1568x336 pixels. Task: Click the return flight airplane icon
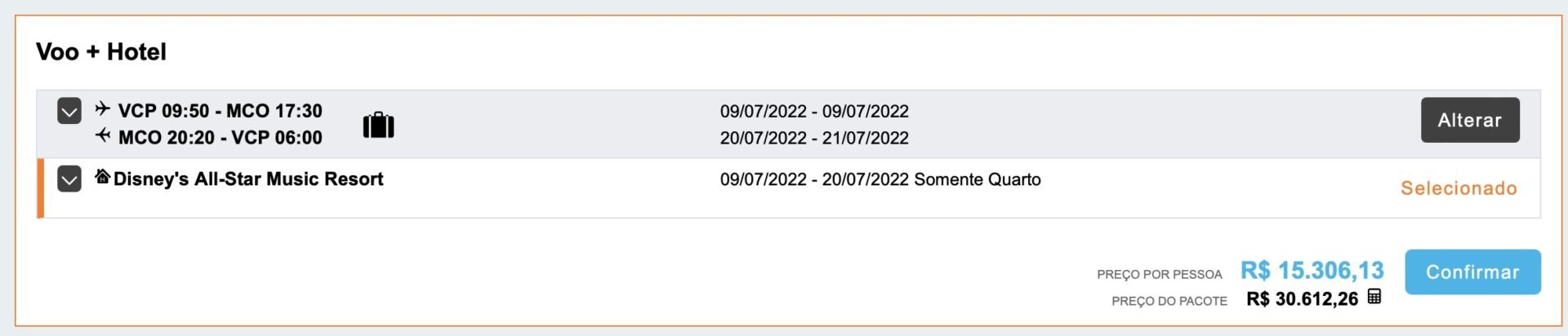(x=102, y=135)
